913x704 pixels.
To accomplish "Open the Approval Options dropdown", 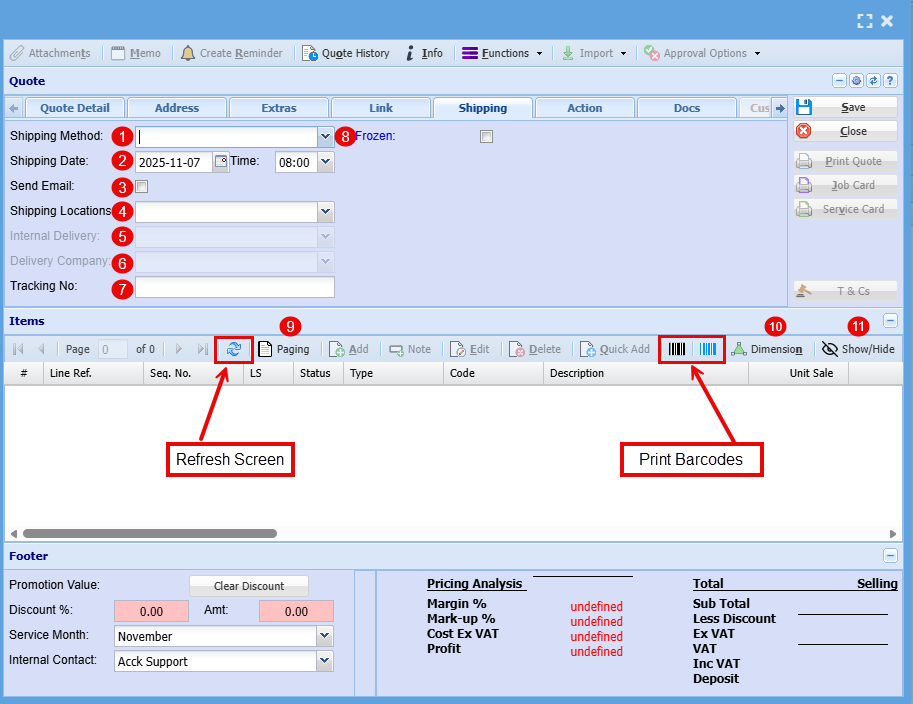I will (x=702, y=53).
